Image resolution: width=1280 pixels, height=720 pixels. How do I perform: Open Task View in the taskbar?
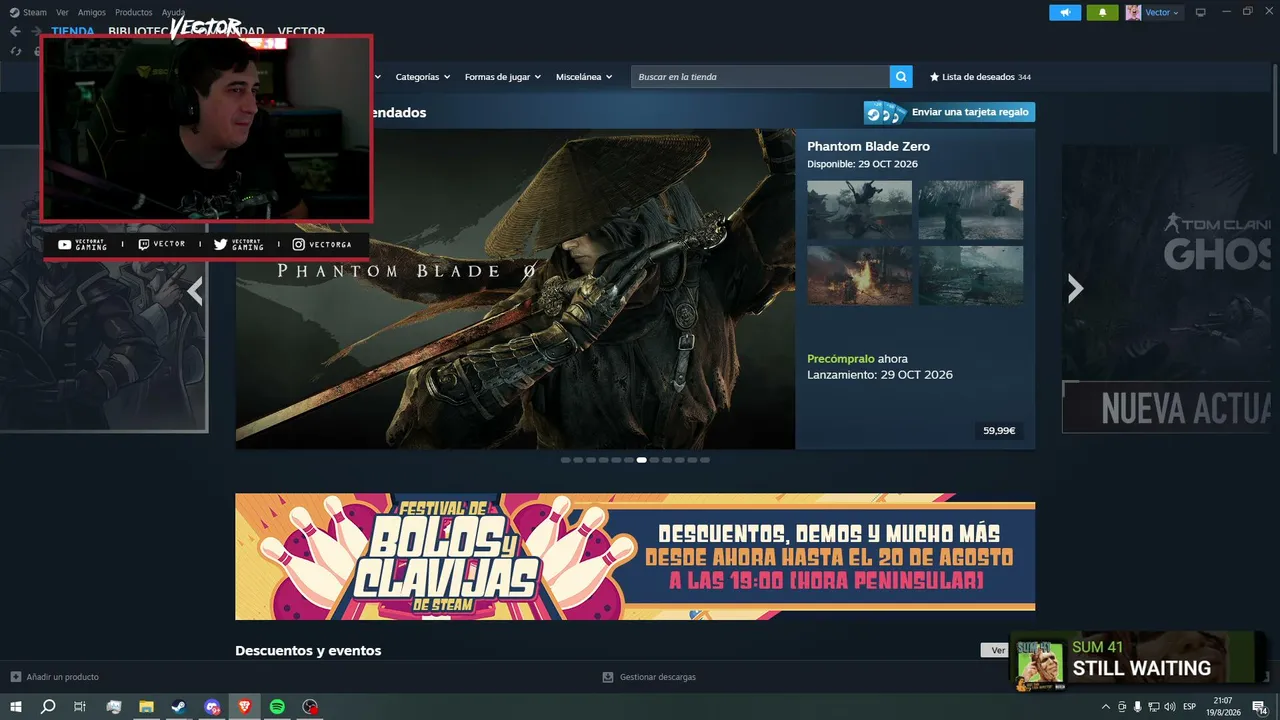(80, 707)
